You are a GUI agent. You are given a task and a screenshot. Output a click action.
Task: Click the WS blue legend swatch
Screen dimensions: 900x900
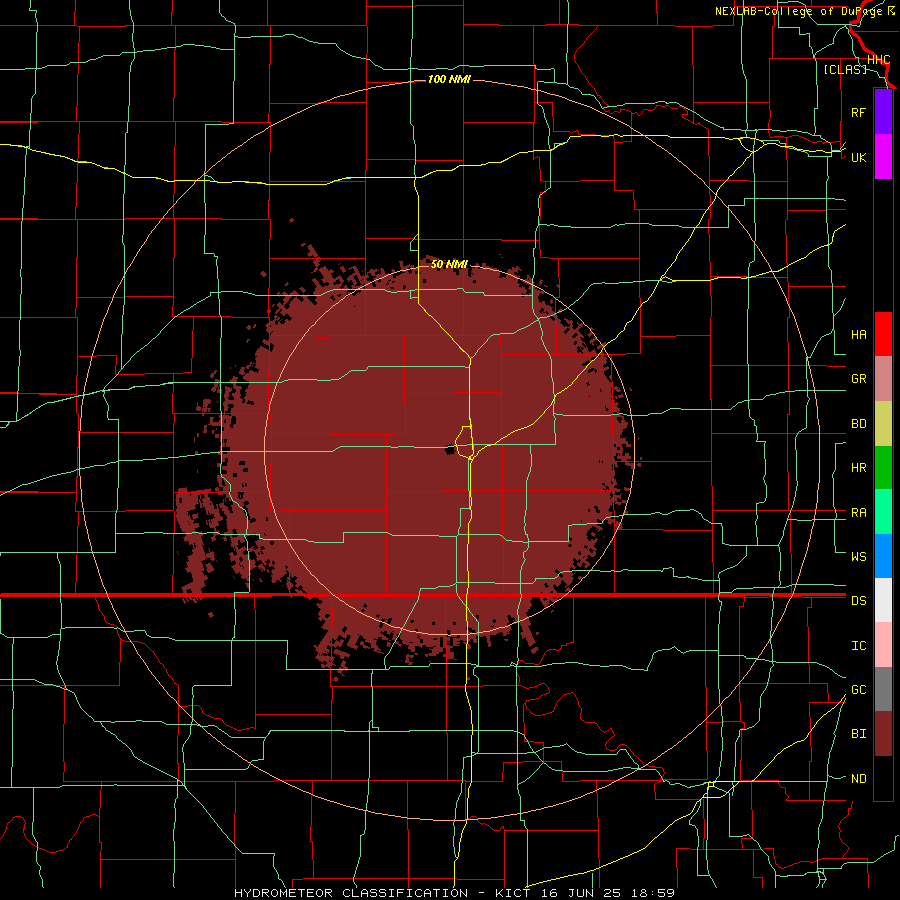883,556
